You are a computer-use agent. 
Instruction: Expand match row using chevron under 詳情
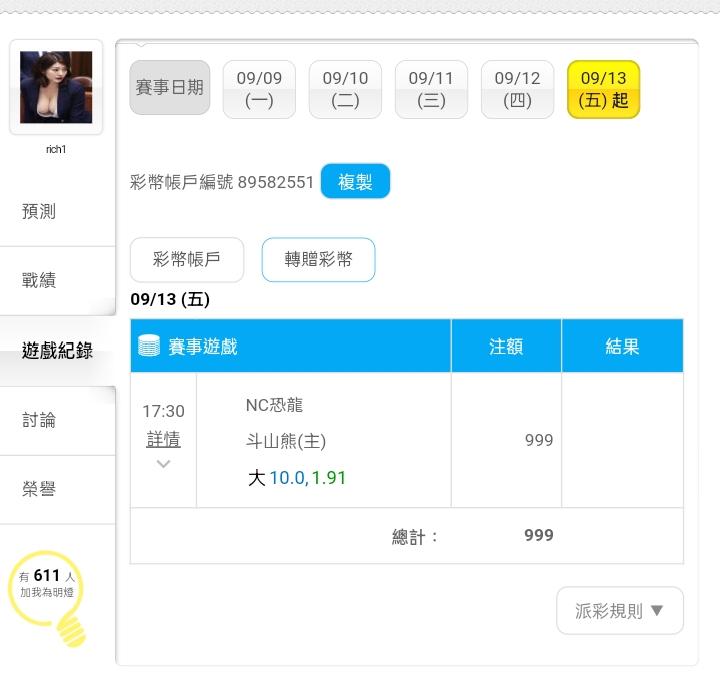pos(163,464)
